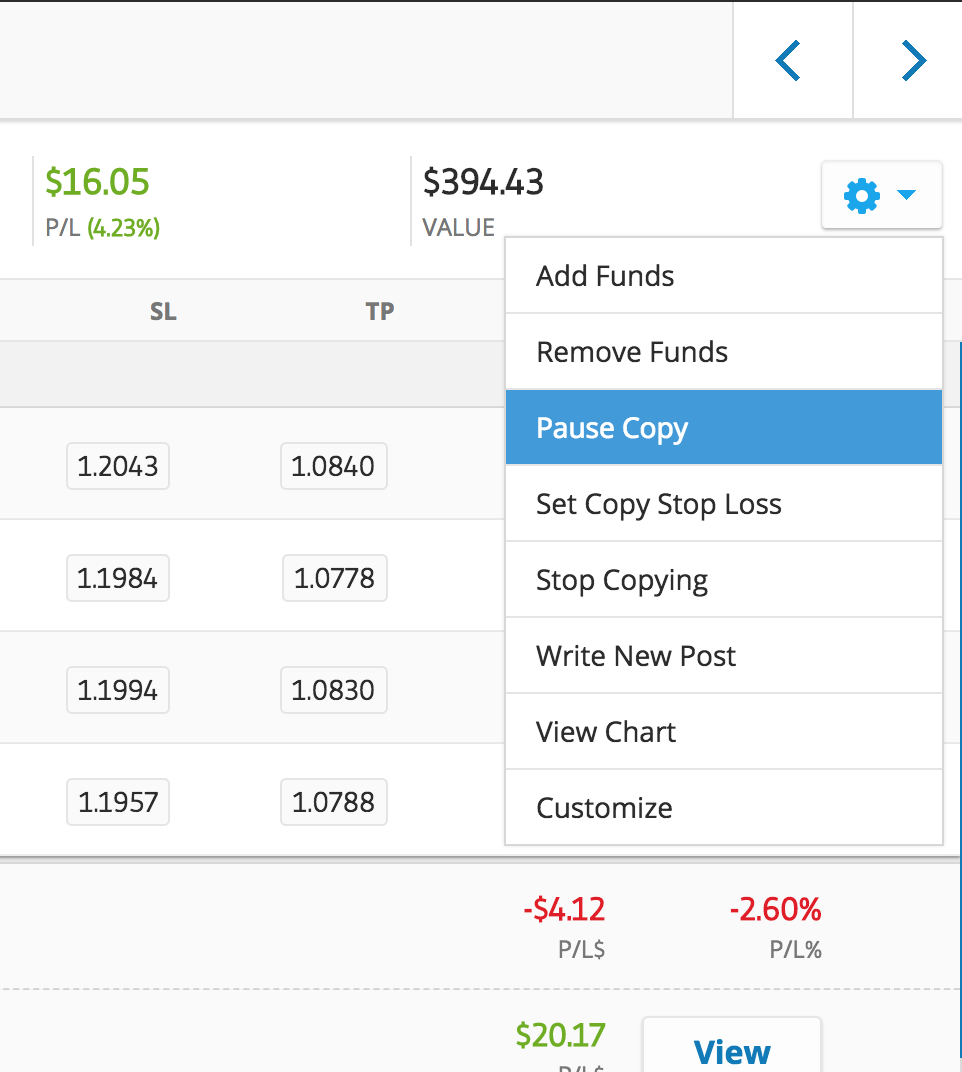Viewport: 962px width, 1072px height.
Task: Click the green $16.05 P/L value
Action: click(96, 182)
